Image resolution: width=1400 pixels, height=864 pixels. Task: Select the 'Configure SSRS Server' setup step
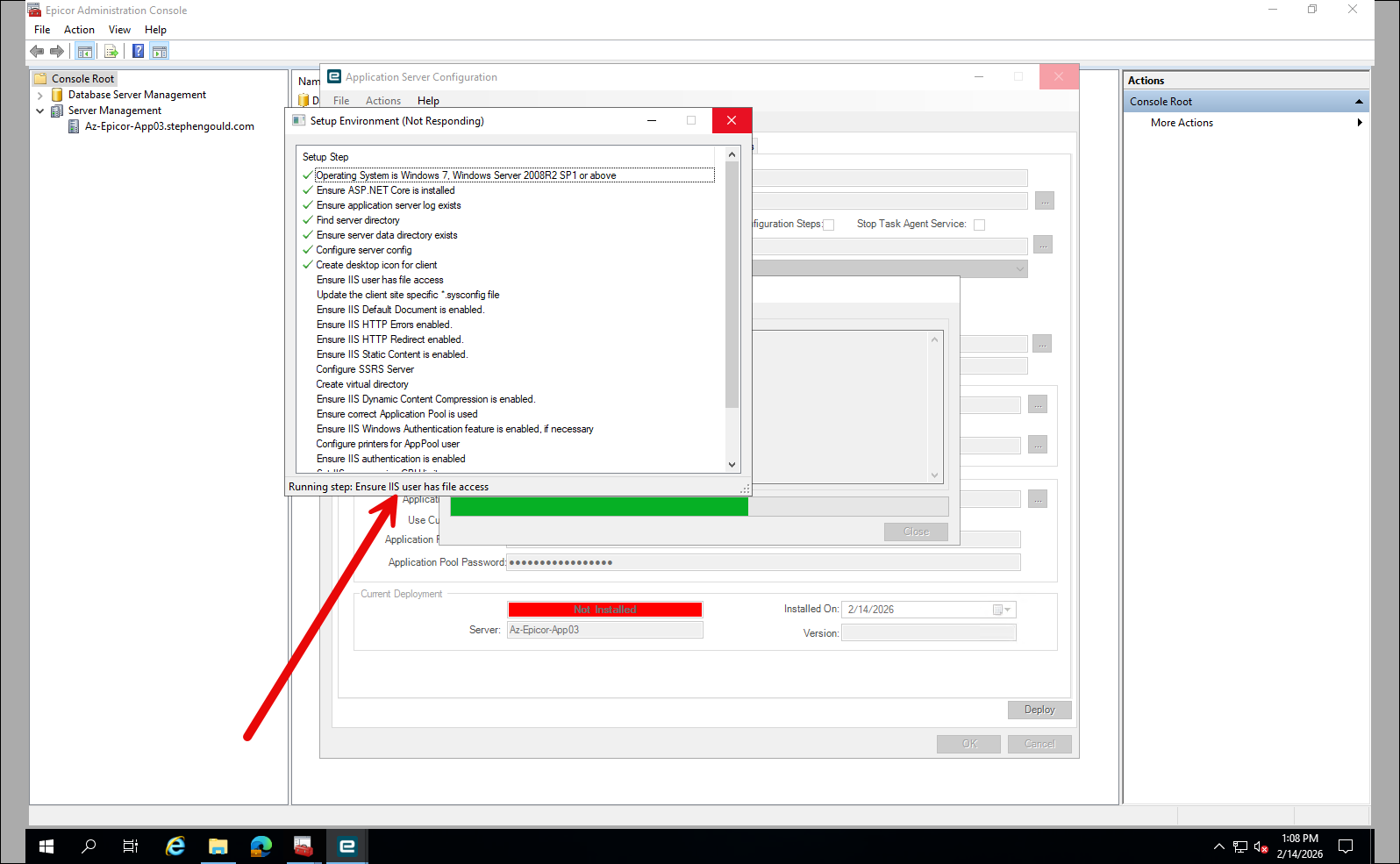click(x=365, y=369)
